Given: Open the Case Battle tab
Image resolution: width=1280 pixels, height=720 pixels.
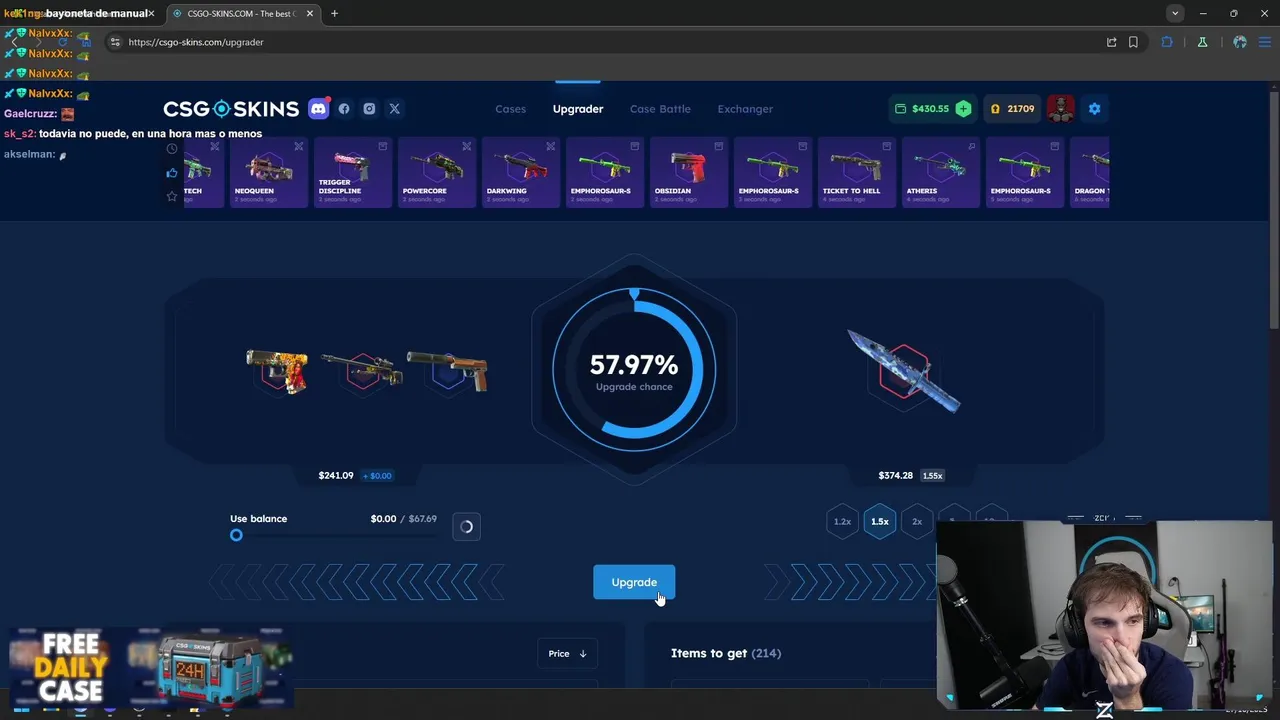Looking at the screenshot, I should 660,109.
